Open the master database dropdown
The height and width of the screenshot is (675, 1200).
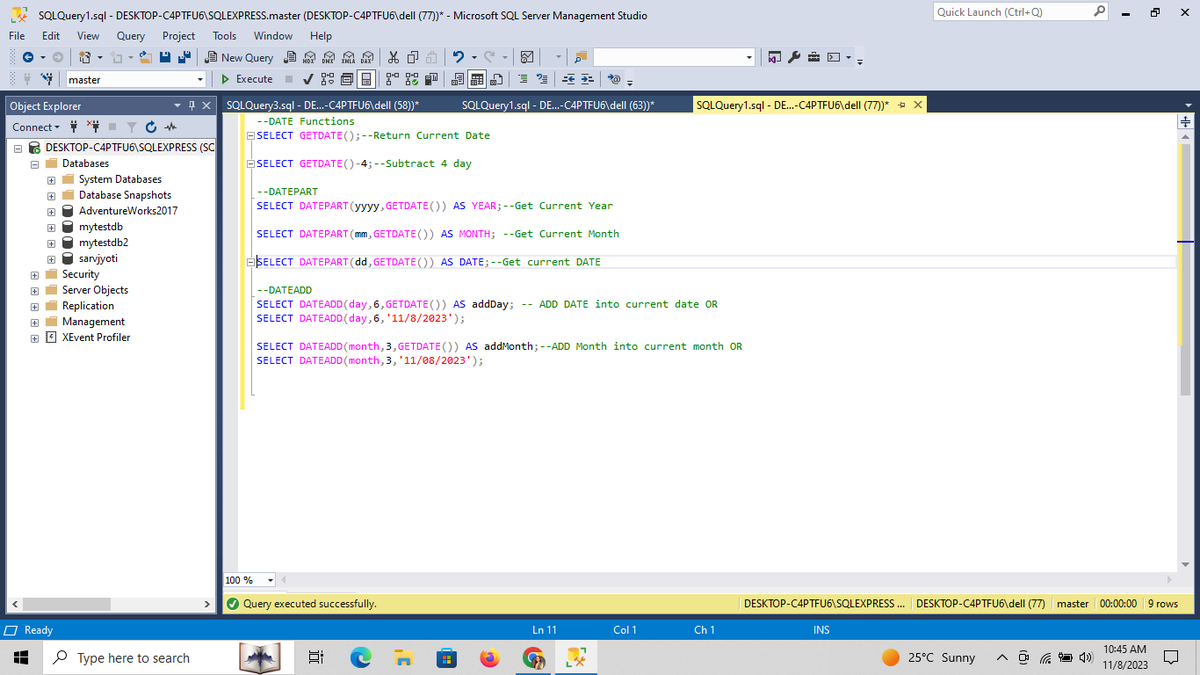pyautogui.click(x=200, y=79)
